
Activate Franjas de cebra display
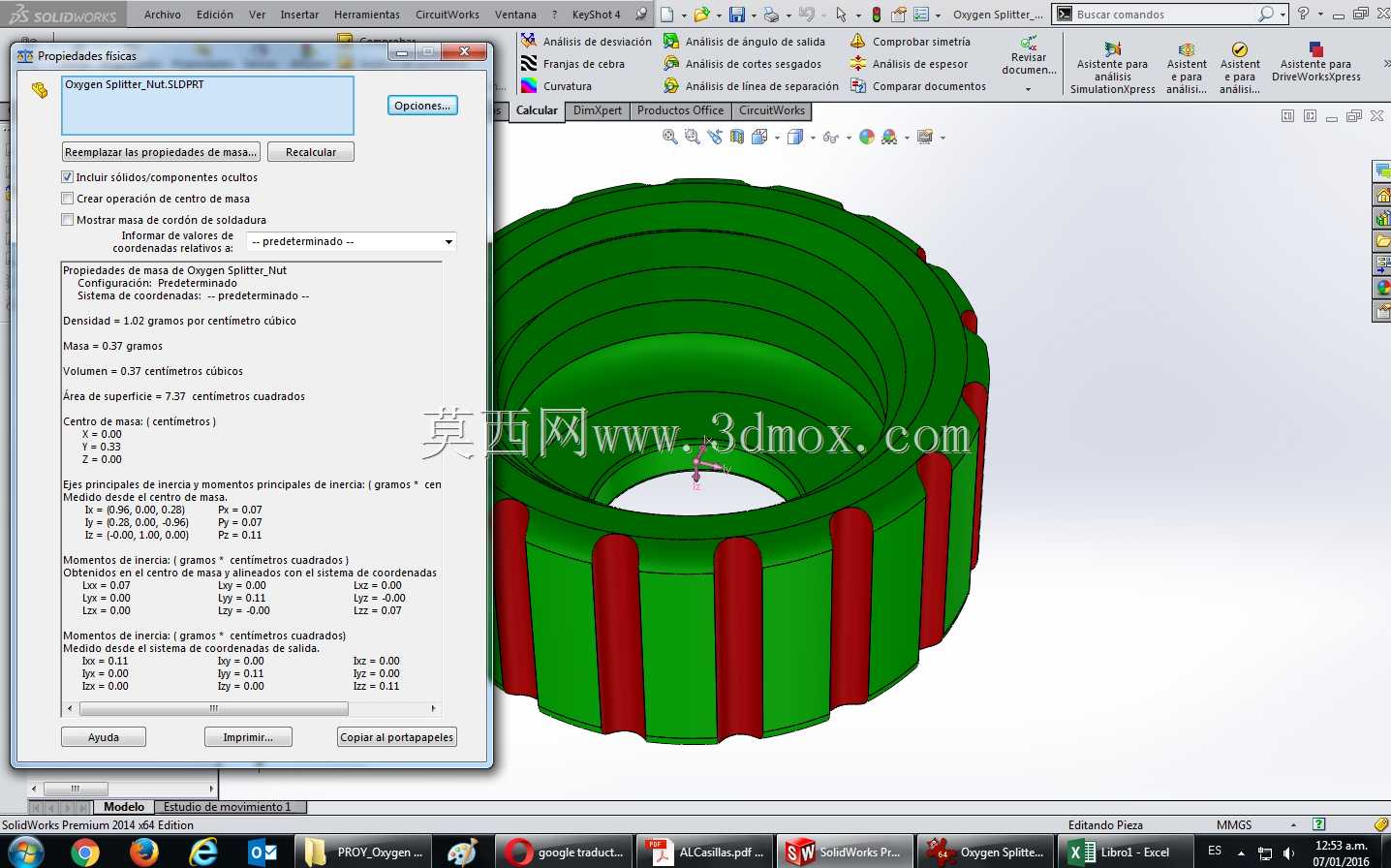pyautogui.click(x=572, y=64)
